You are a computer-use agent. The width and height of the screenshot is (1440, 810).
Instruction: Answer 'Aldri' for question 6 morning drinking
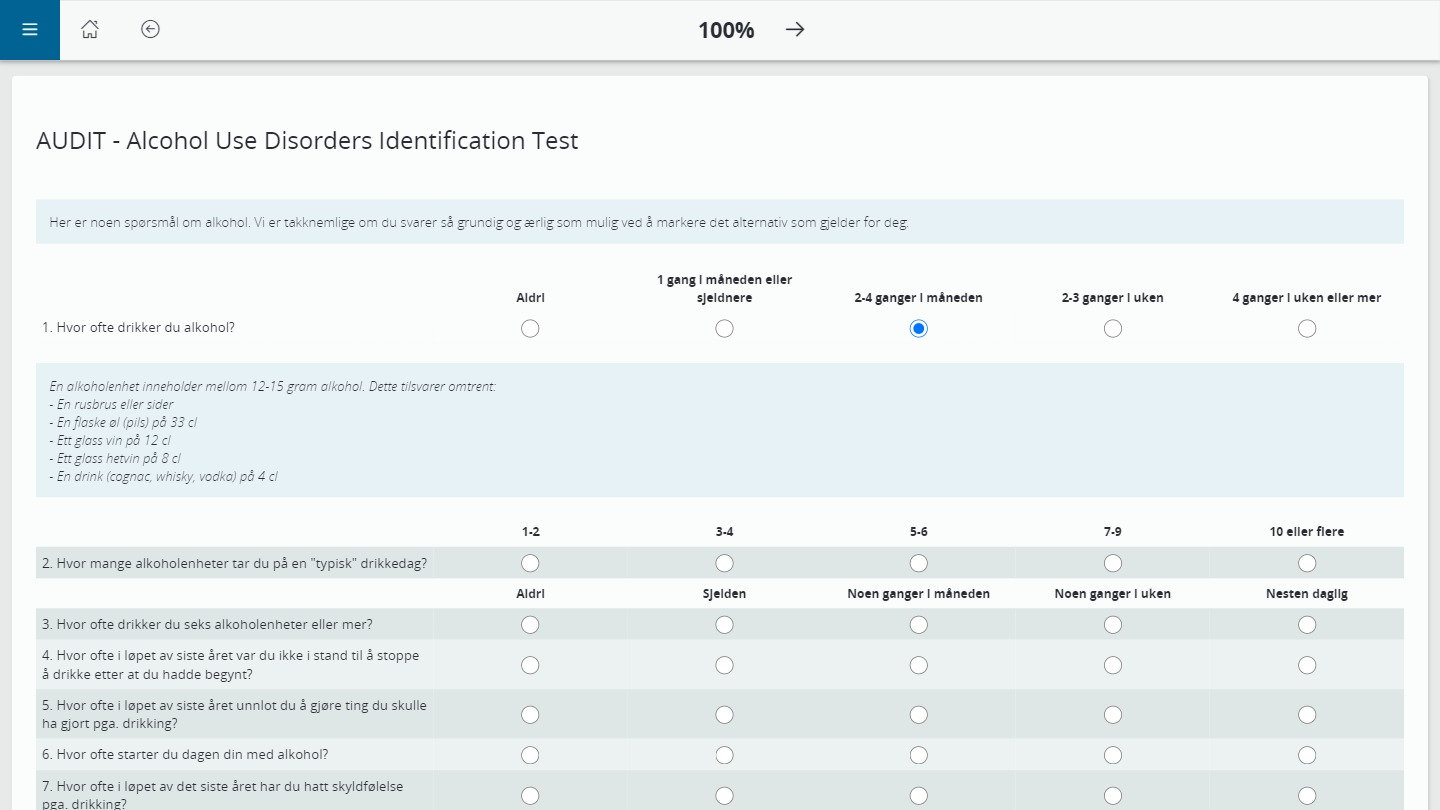pos(530,755)
